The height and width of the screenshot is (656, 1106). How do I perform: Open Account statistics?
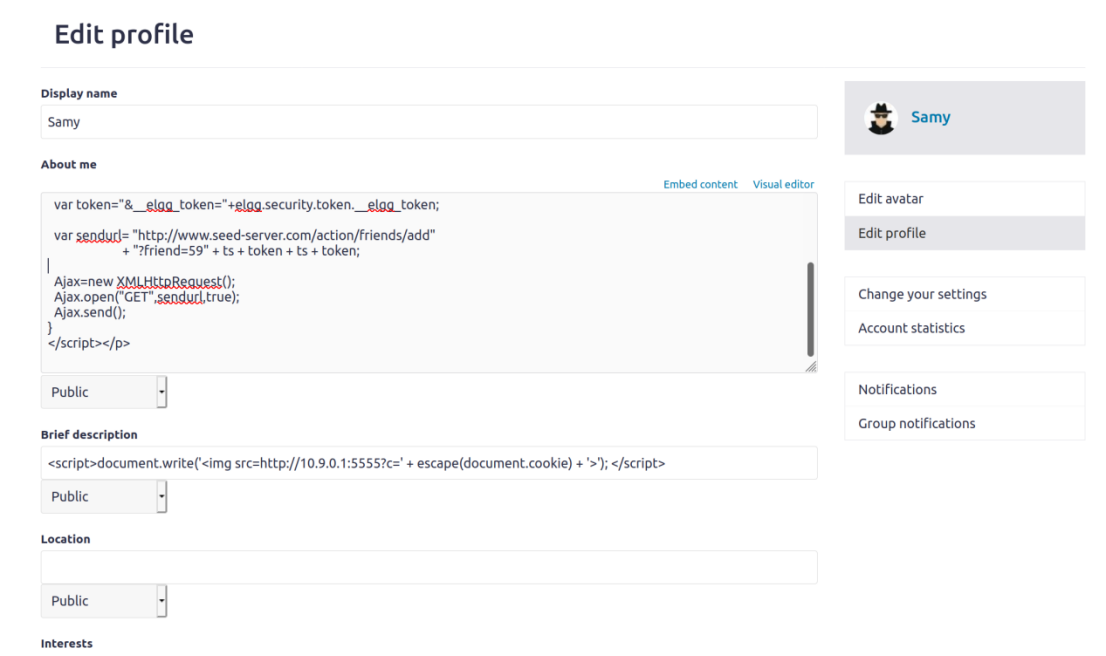964,328
